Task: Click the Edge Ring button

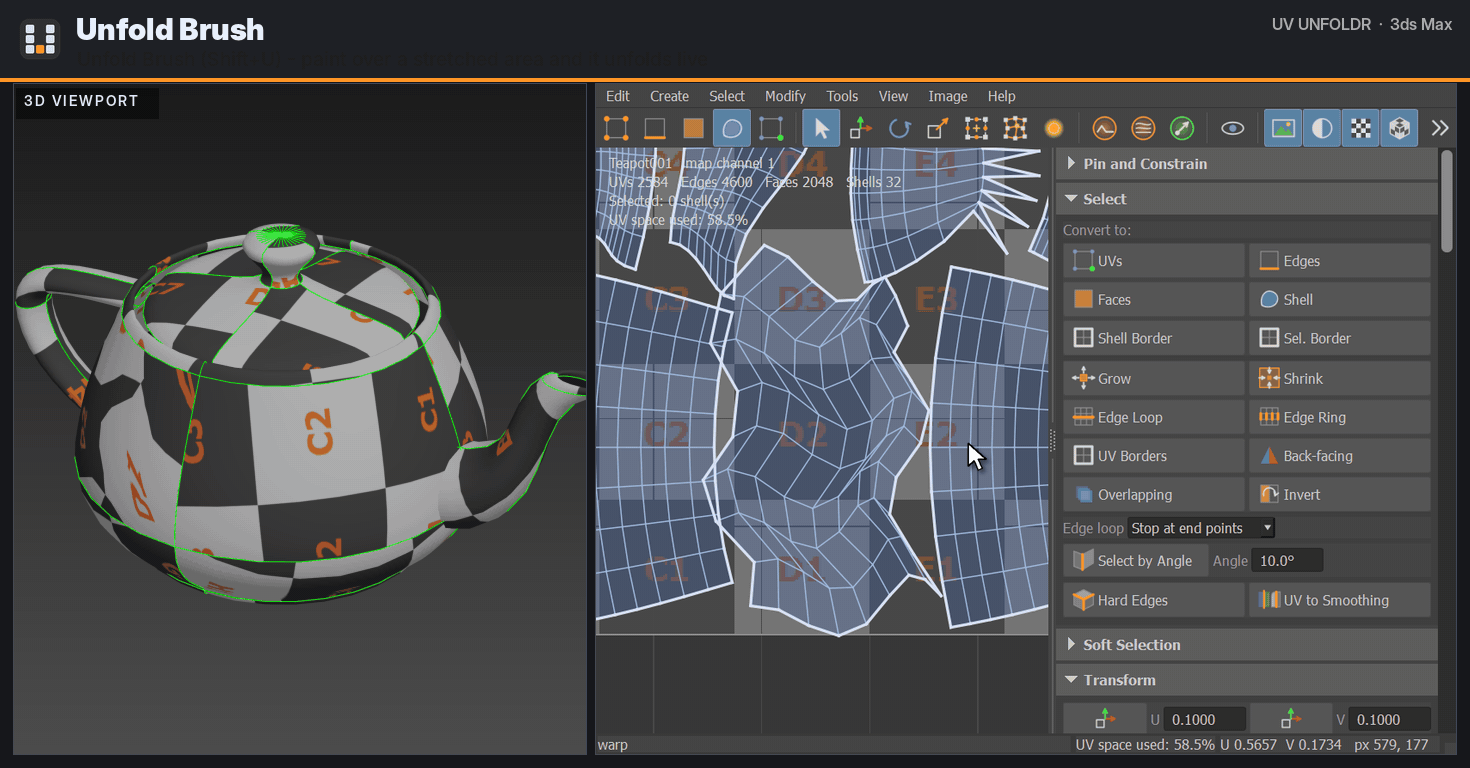Action: (1340, 418)
